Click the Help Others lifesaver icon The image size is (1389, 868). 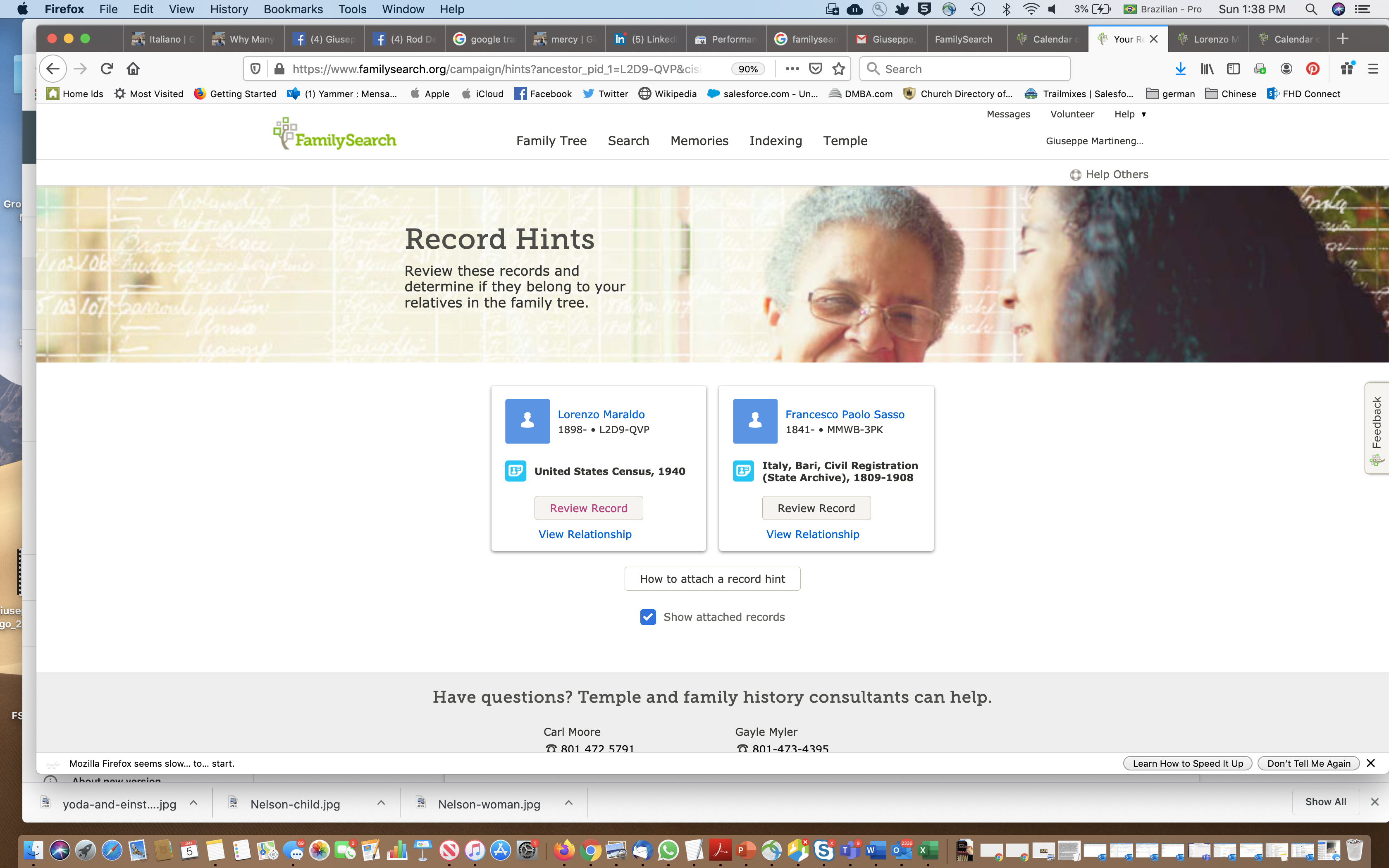click(1075, 175)
